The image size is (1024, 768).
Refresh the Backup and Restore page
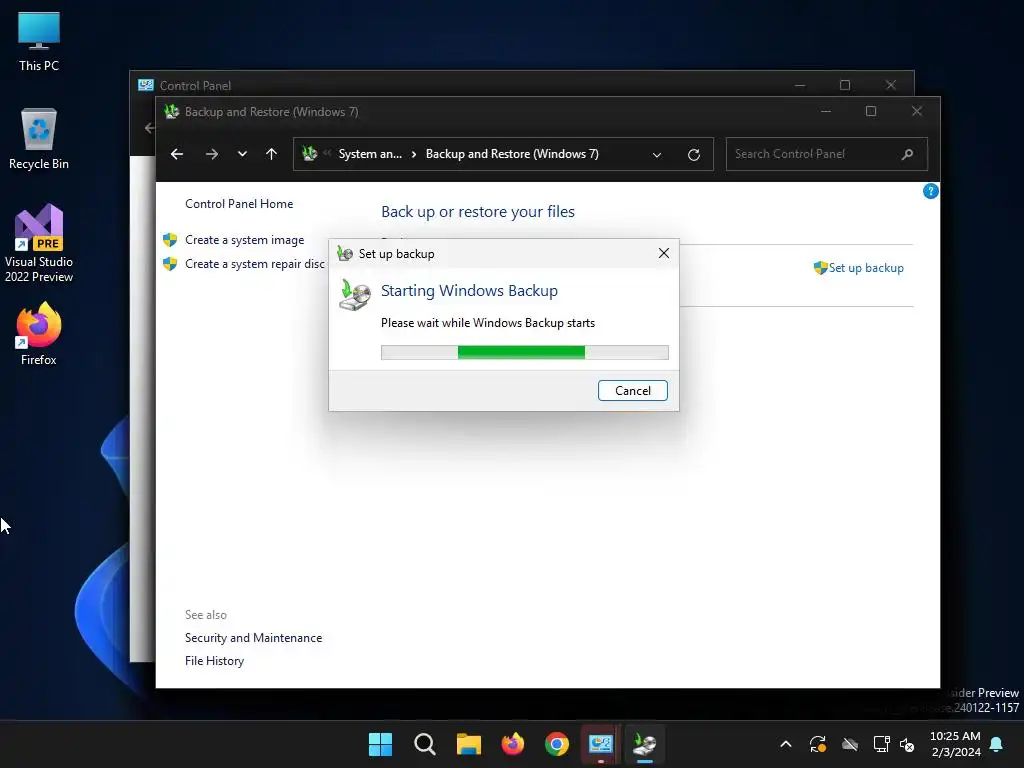[x=694, y=155]
